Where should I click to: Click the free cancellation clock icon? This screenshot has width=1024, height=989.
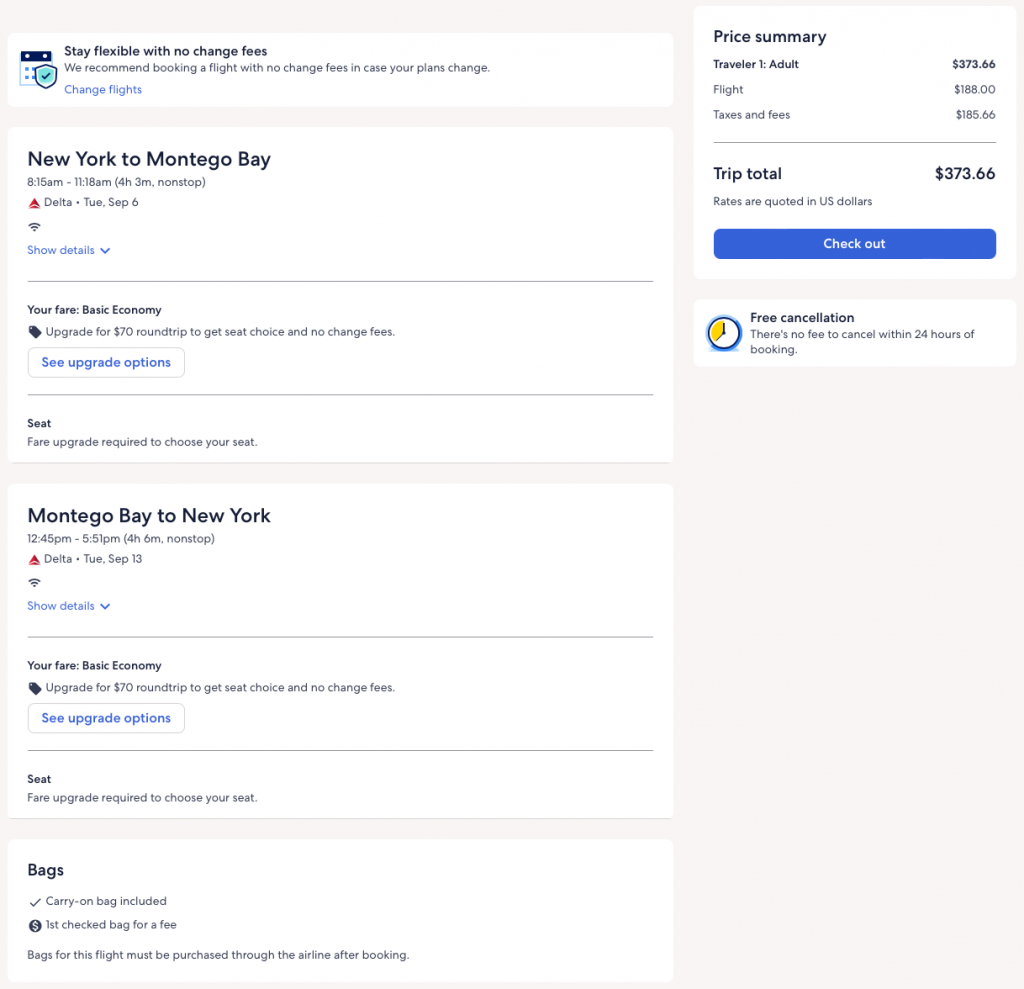tap(723, 333)
